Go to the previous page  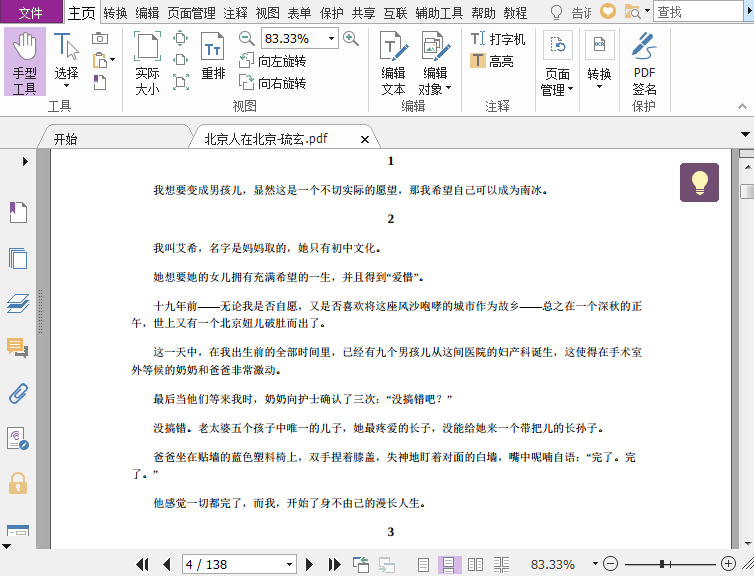click(167, 564)
